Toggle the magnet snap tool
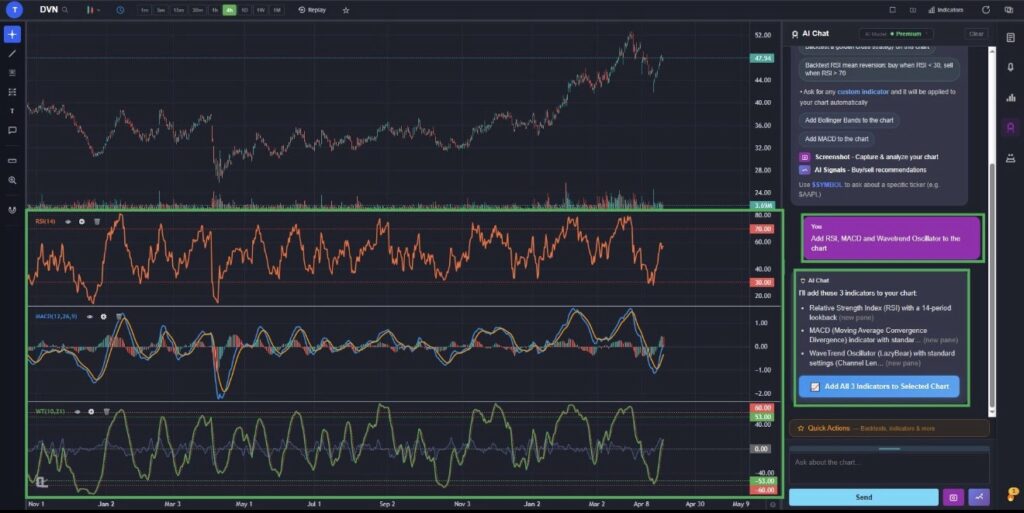The image size is (1024, 513). (12, 210)
